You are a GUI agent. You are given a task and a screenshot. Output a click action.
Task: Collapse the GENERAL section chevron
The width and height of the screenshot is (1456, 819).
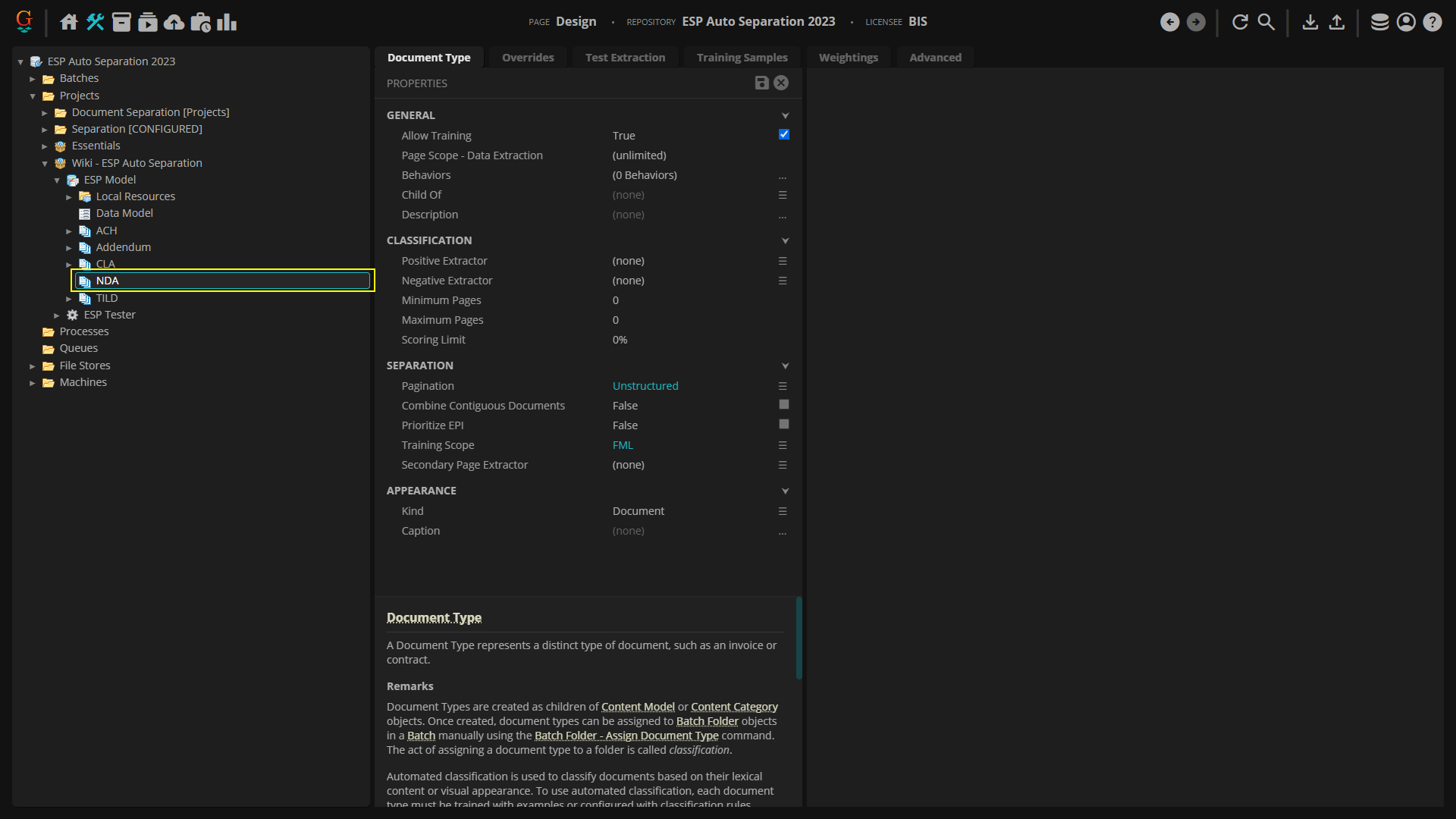point(785,116)
